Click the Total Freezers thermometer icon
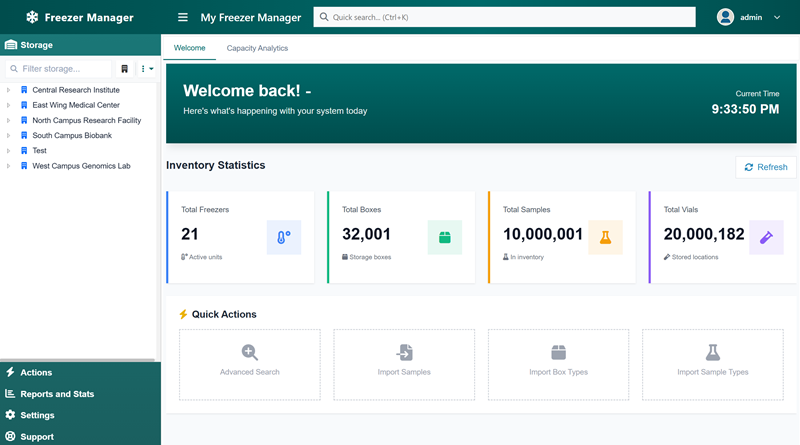The image size is (800, 445). (284, 237)
